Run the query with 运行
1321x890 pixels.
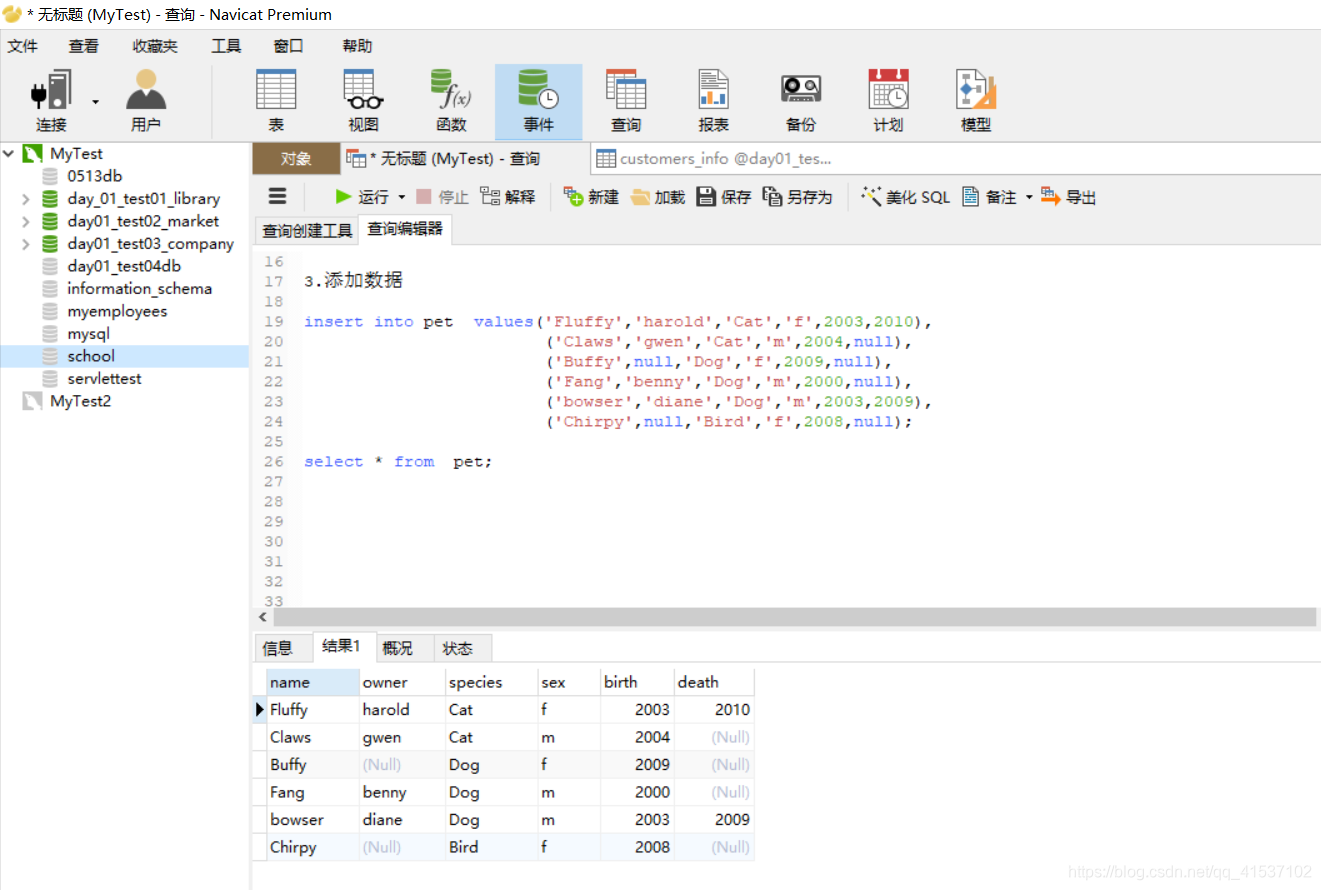(x=362, y=197)
